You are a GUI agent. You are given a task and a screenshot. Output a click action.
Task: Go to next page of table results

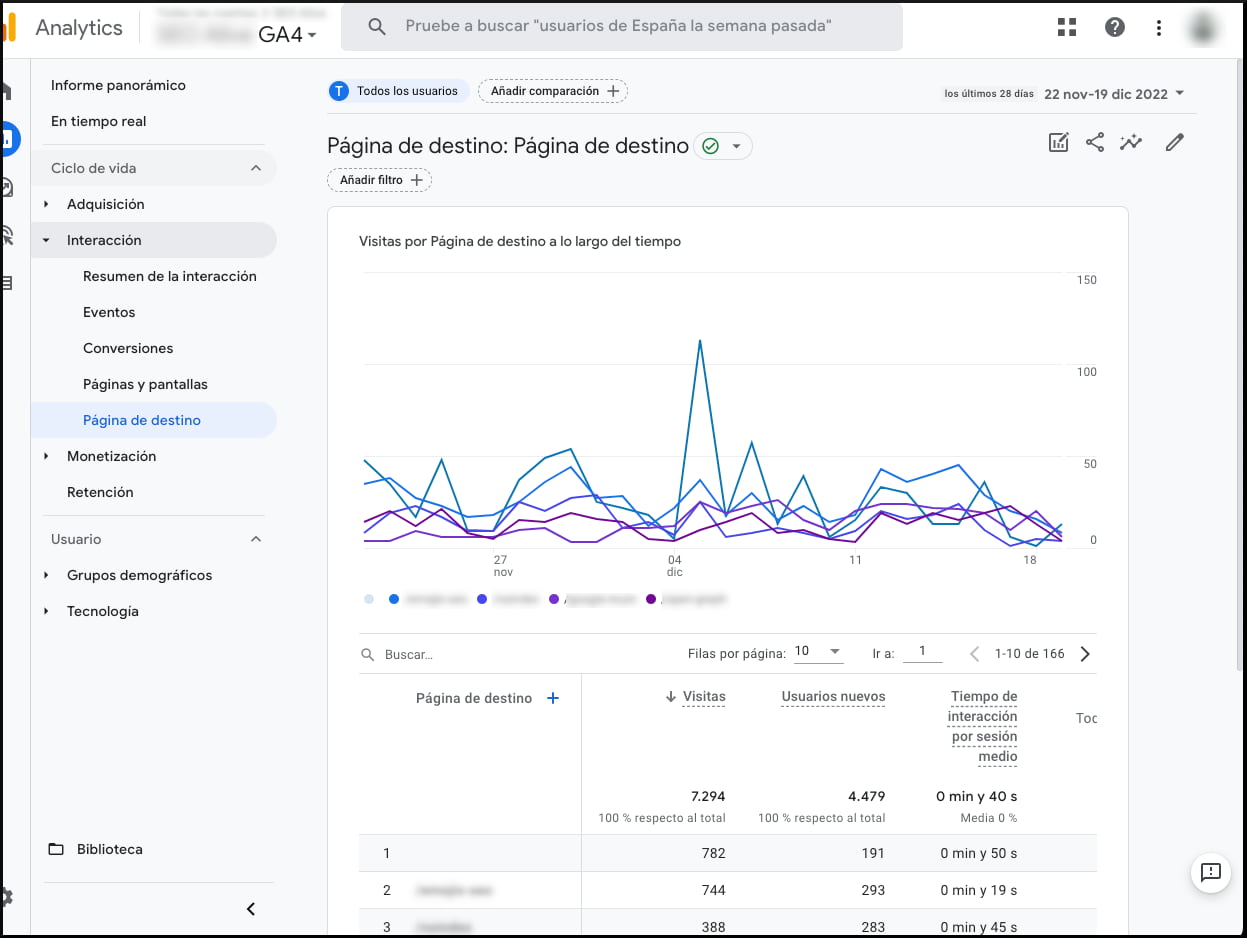point(1085,654)
